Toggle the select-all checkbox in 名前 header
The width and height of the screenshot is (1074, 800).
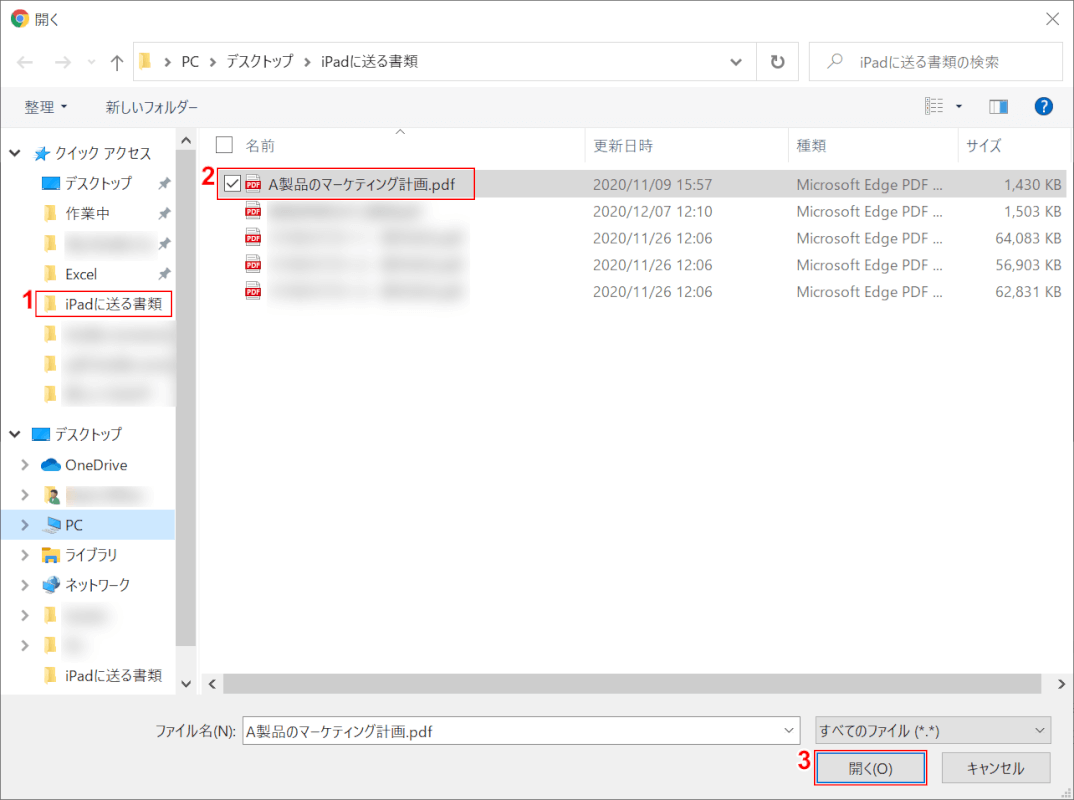pos(223,144)
